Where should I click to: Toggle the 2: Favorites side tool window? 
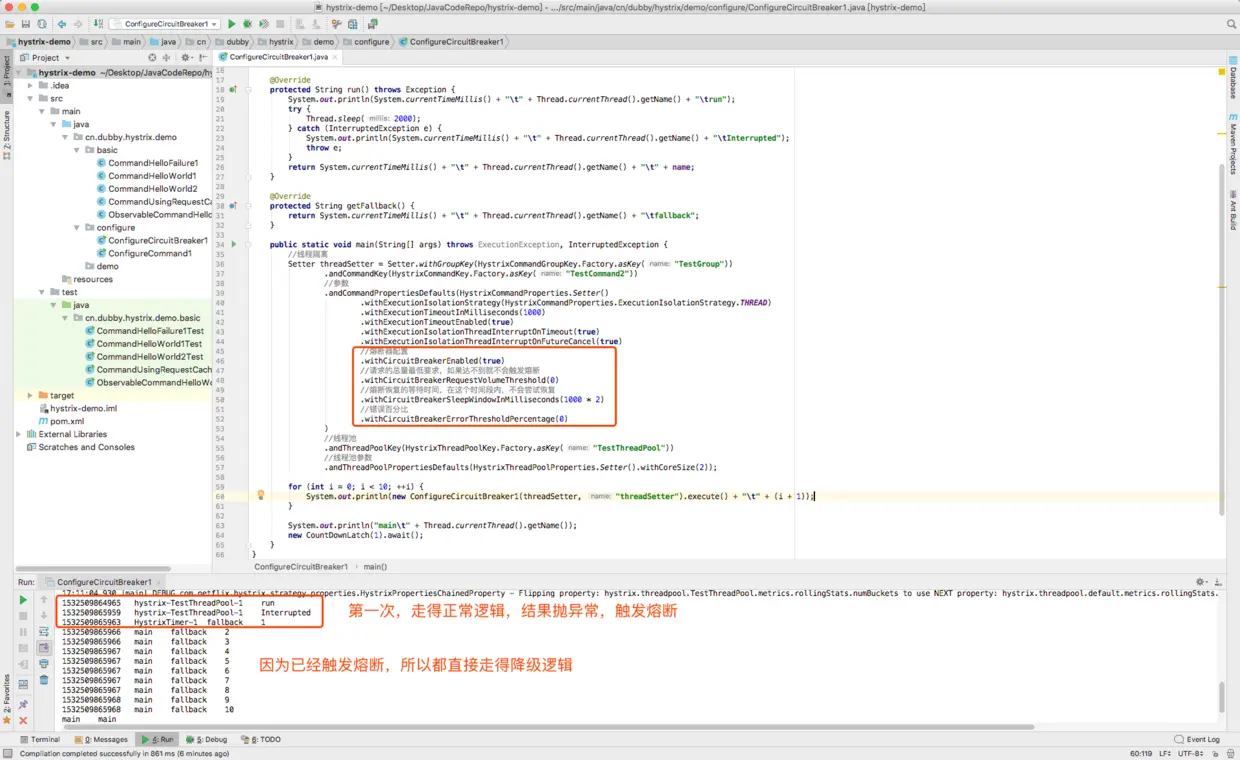(x=6, y=698)
